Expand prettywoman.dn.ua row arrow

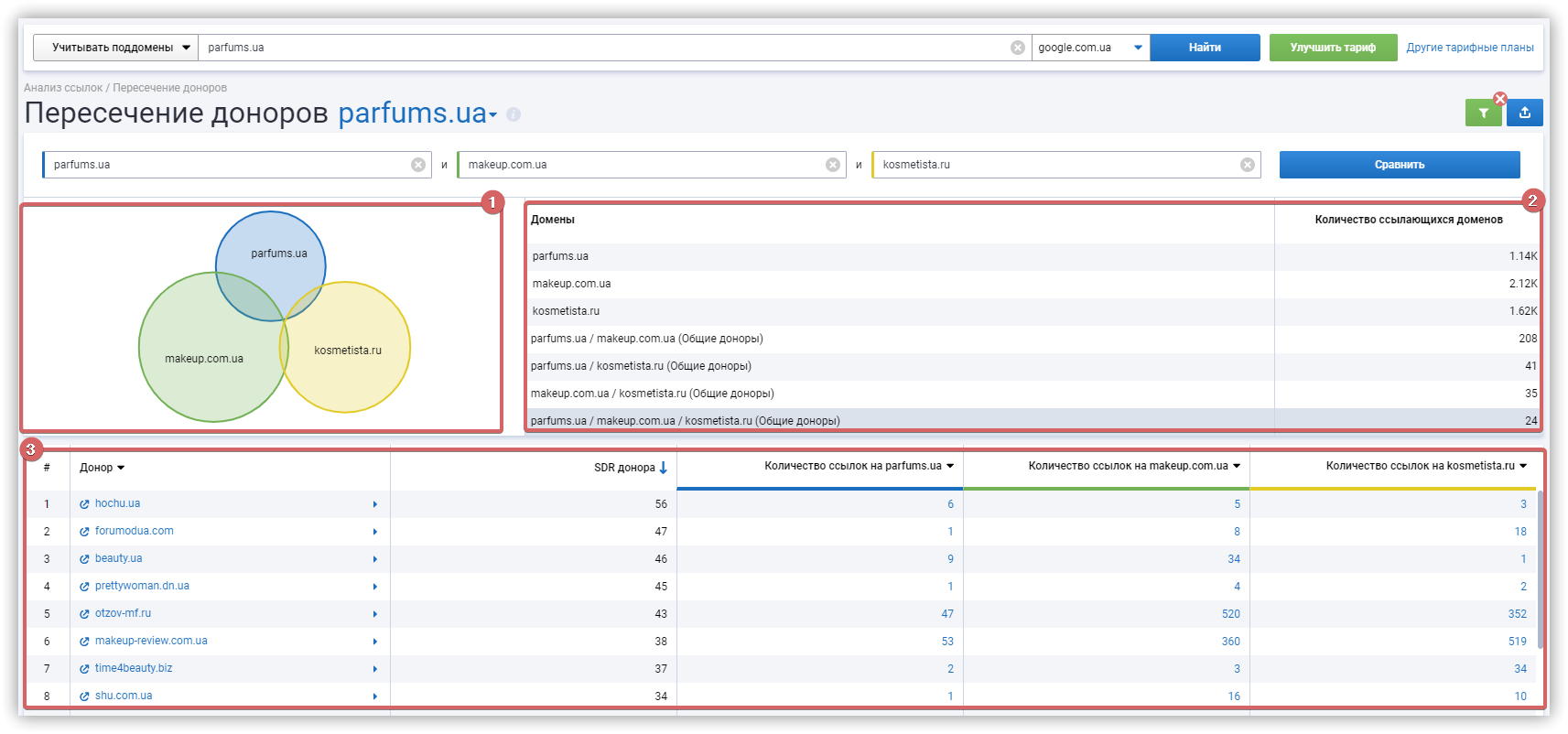tap(375, 587)
